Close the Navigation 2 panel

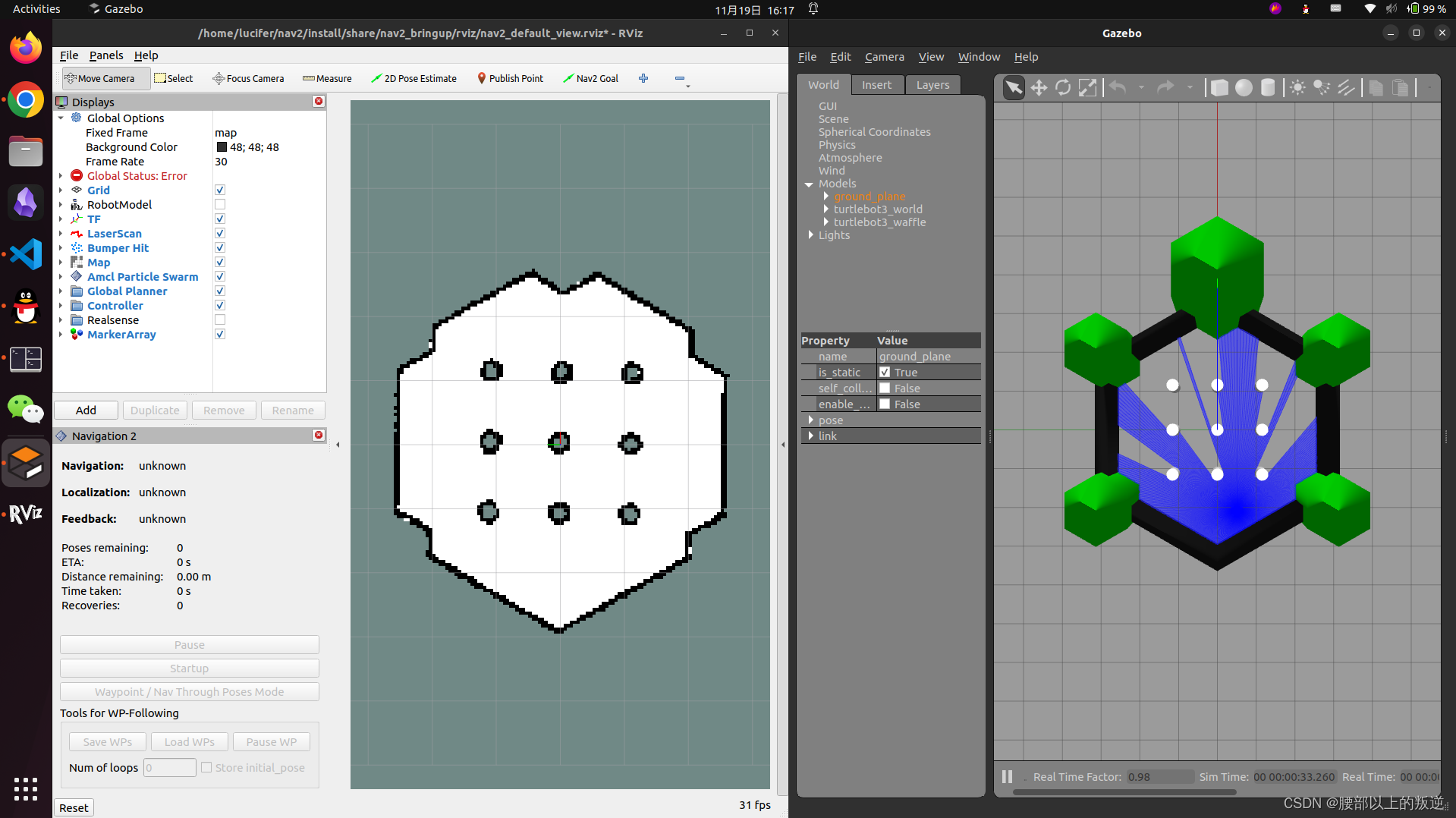319,435
